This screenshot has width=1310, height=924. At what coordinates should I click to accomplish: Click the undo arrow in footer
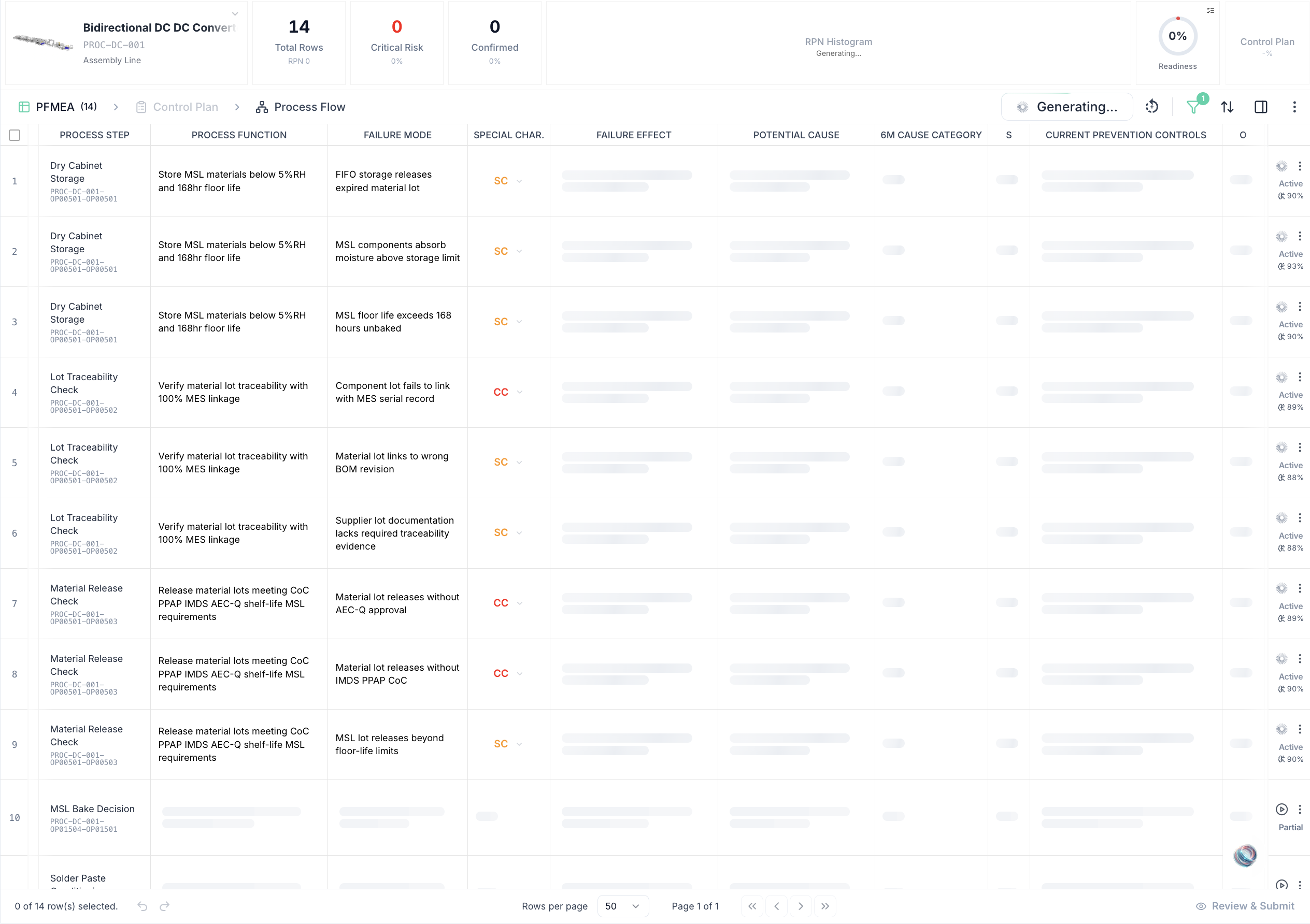(x=143, y=906)
